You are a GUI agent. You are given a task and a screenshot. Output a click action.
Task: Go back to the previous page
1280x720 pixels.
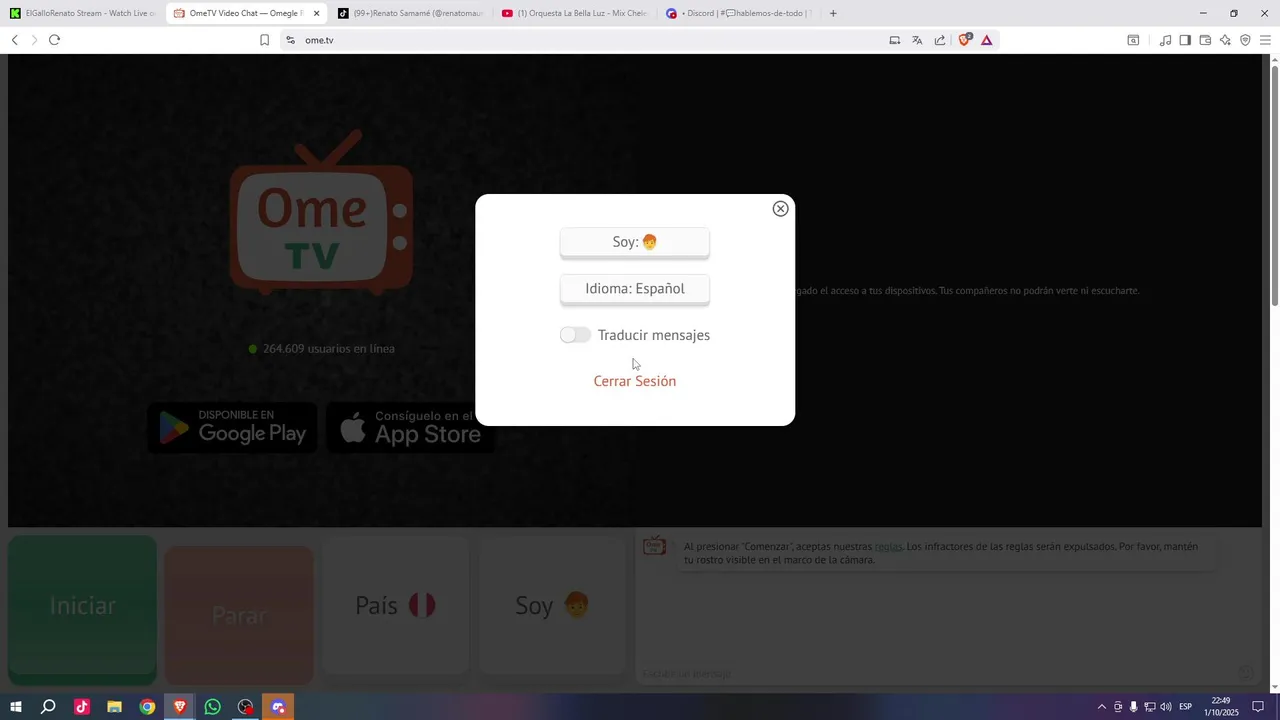(14, 40)
